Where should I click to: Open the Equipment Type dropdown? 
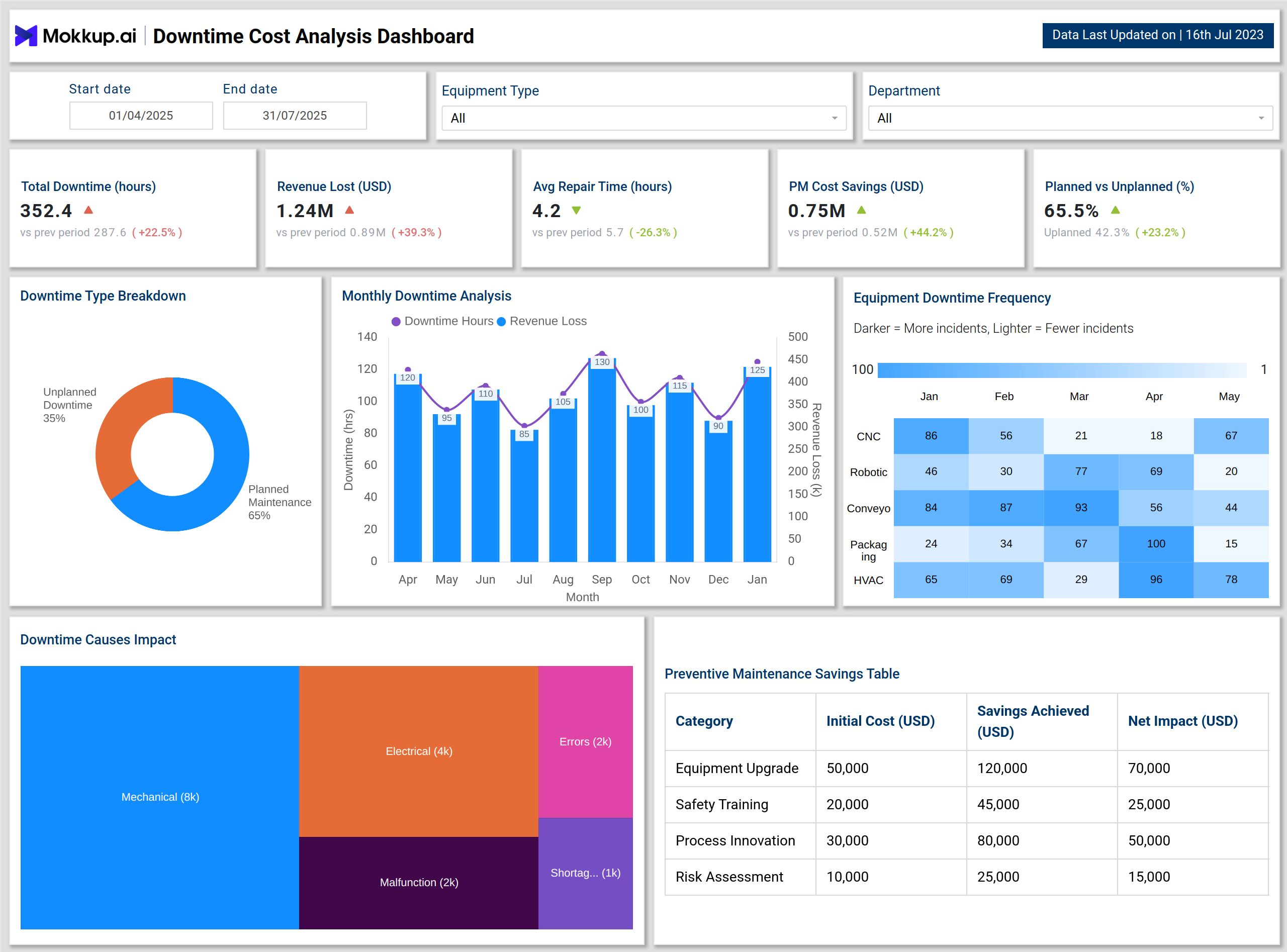point(644,118)
